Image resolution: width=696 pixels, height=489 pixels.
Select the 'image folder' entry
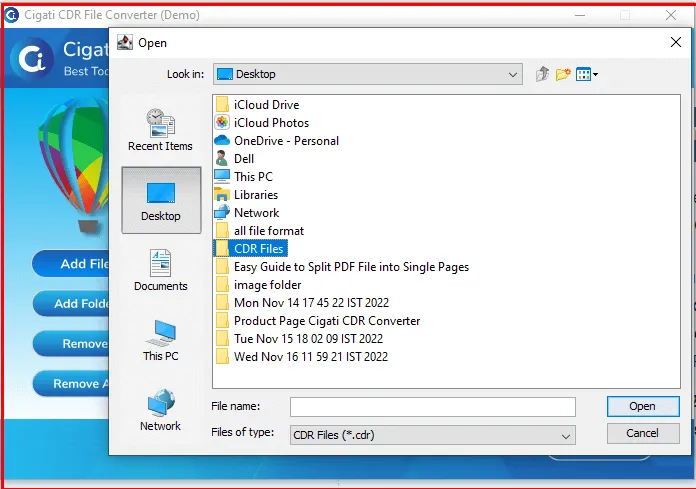[258, 285]
